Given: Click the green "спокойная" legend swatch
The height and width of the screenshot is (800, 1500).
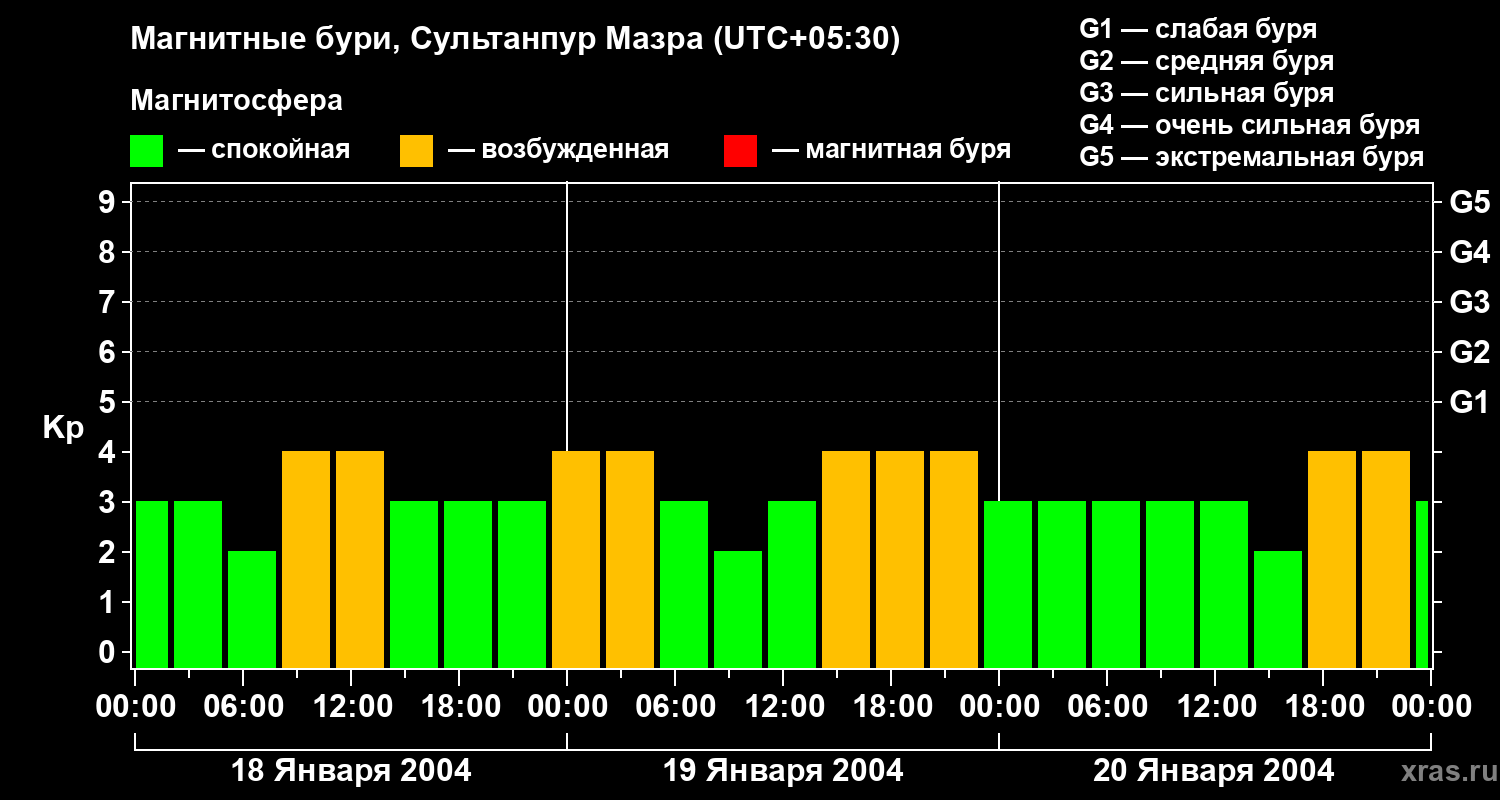Looking at the screenshot, I should point(146,151).
